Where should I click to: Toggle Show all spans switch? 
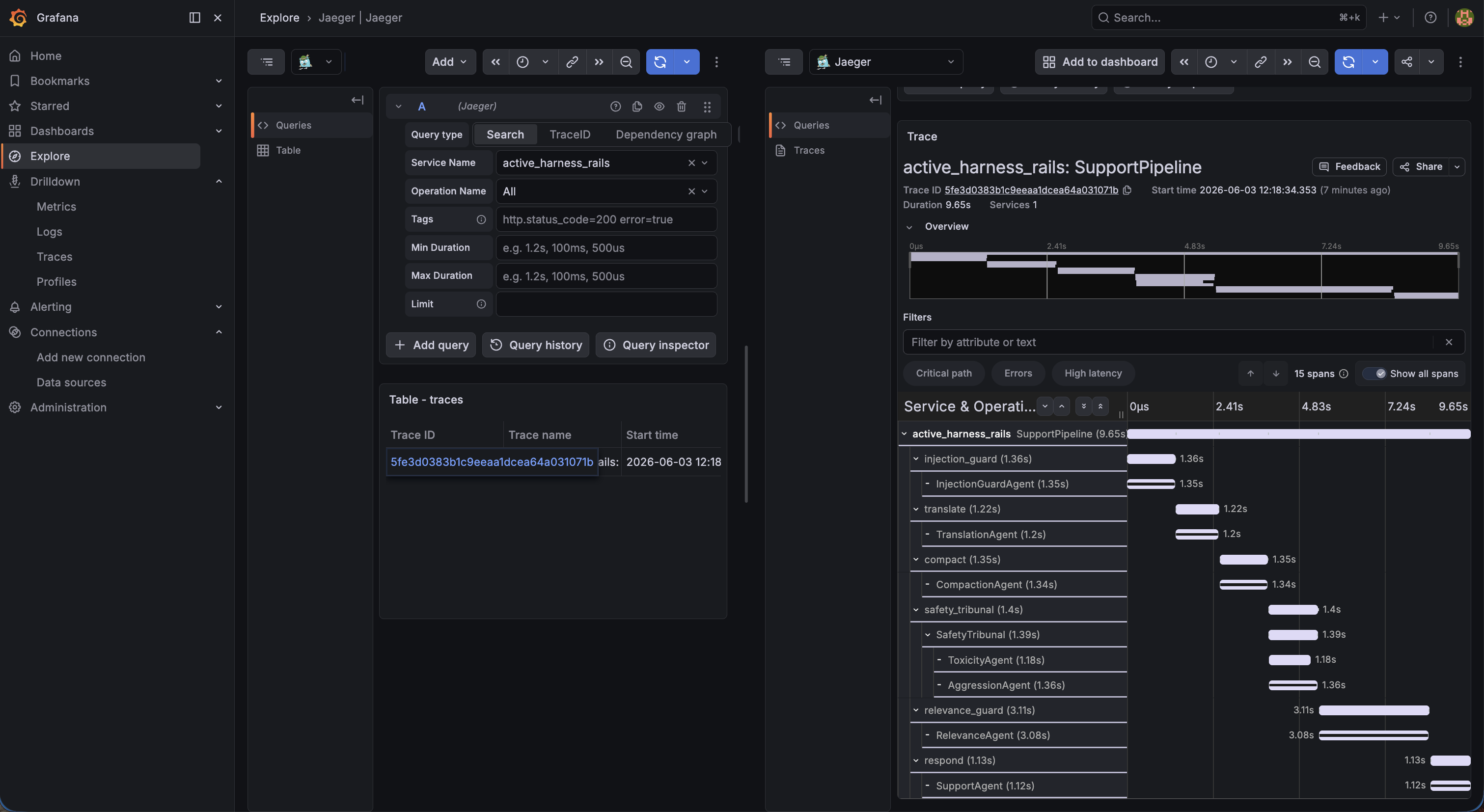pos(1375,374)
